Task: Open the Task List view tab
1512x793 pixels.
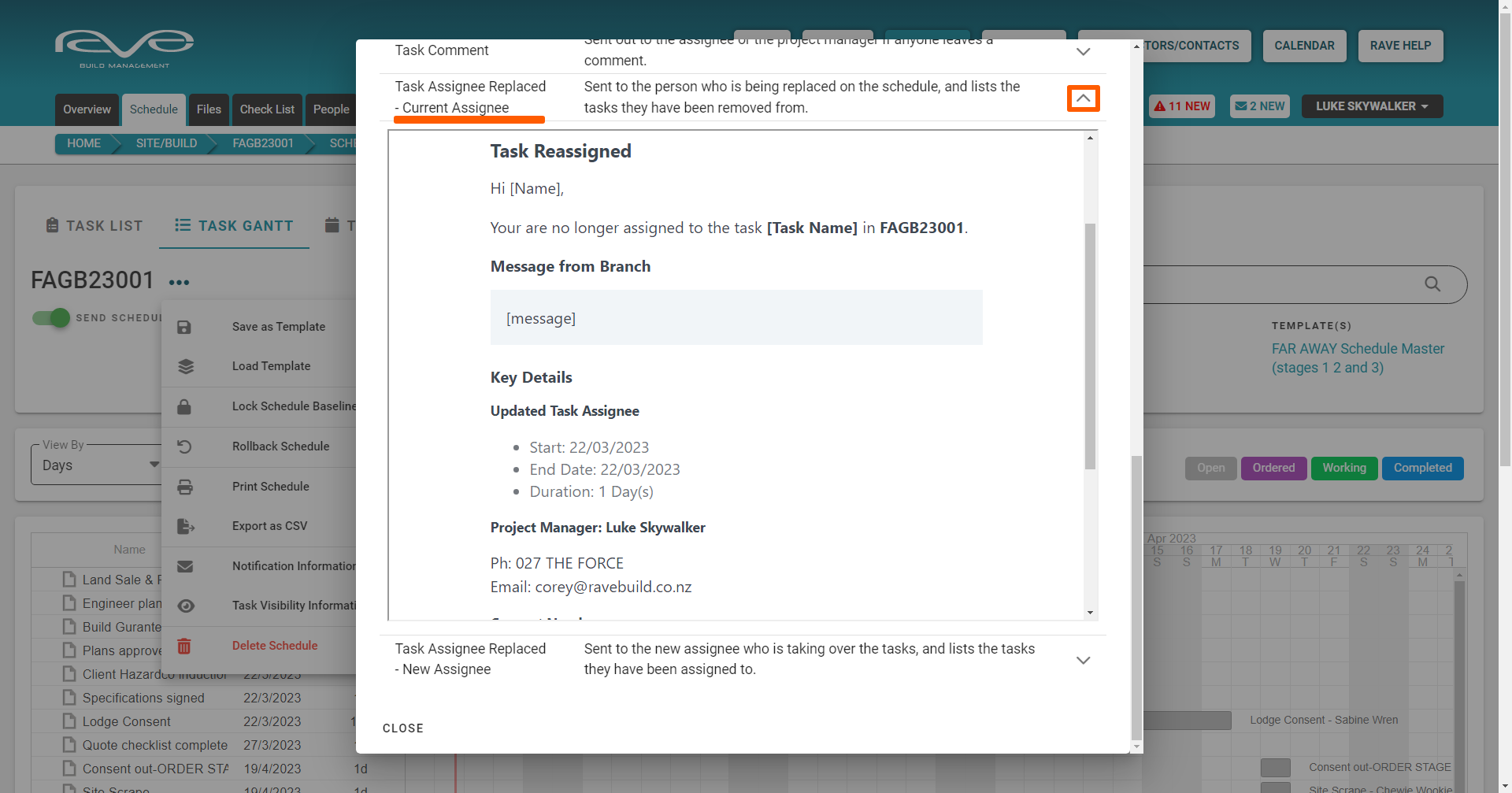Action: tap(94, 226)
